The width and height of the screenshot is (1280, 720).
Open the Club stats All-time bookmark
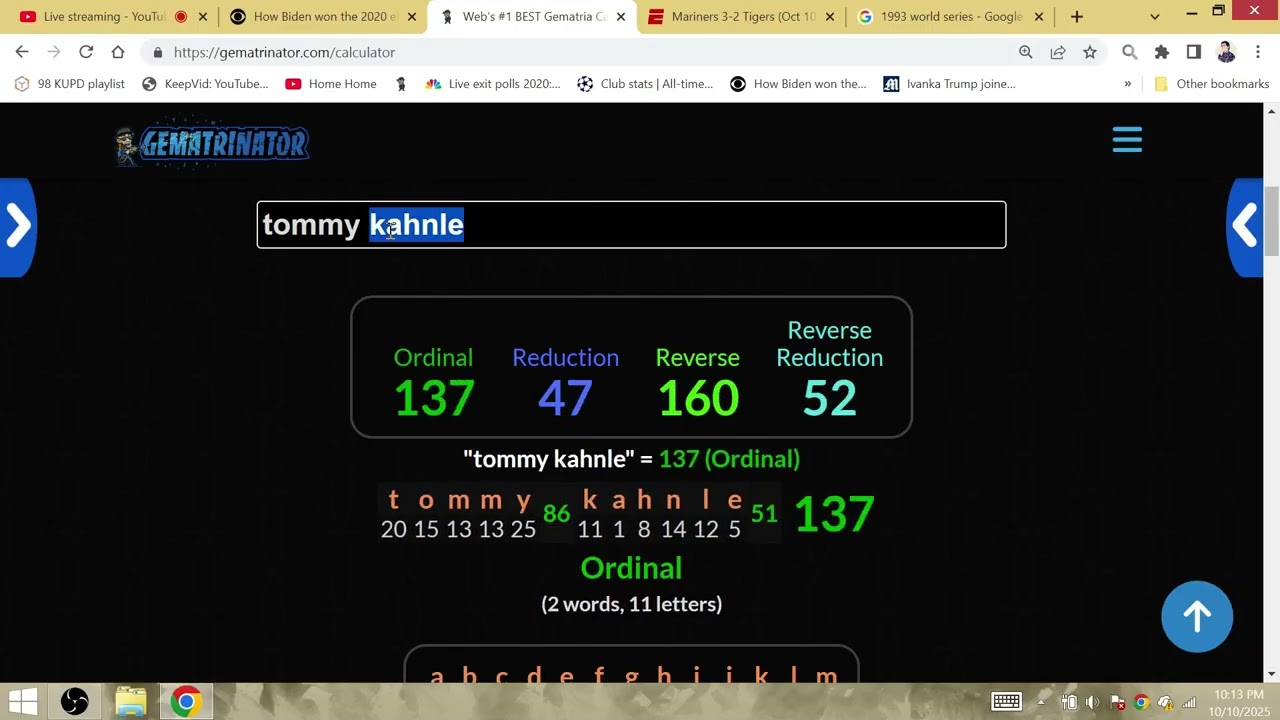coord(645,84)
